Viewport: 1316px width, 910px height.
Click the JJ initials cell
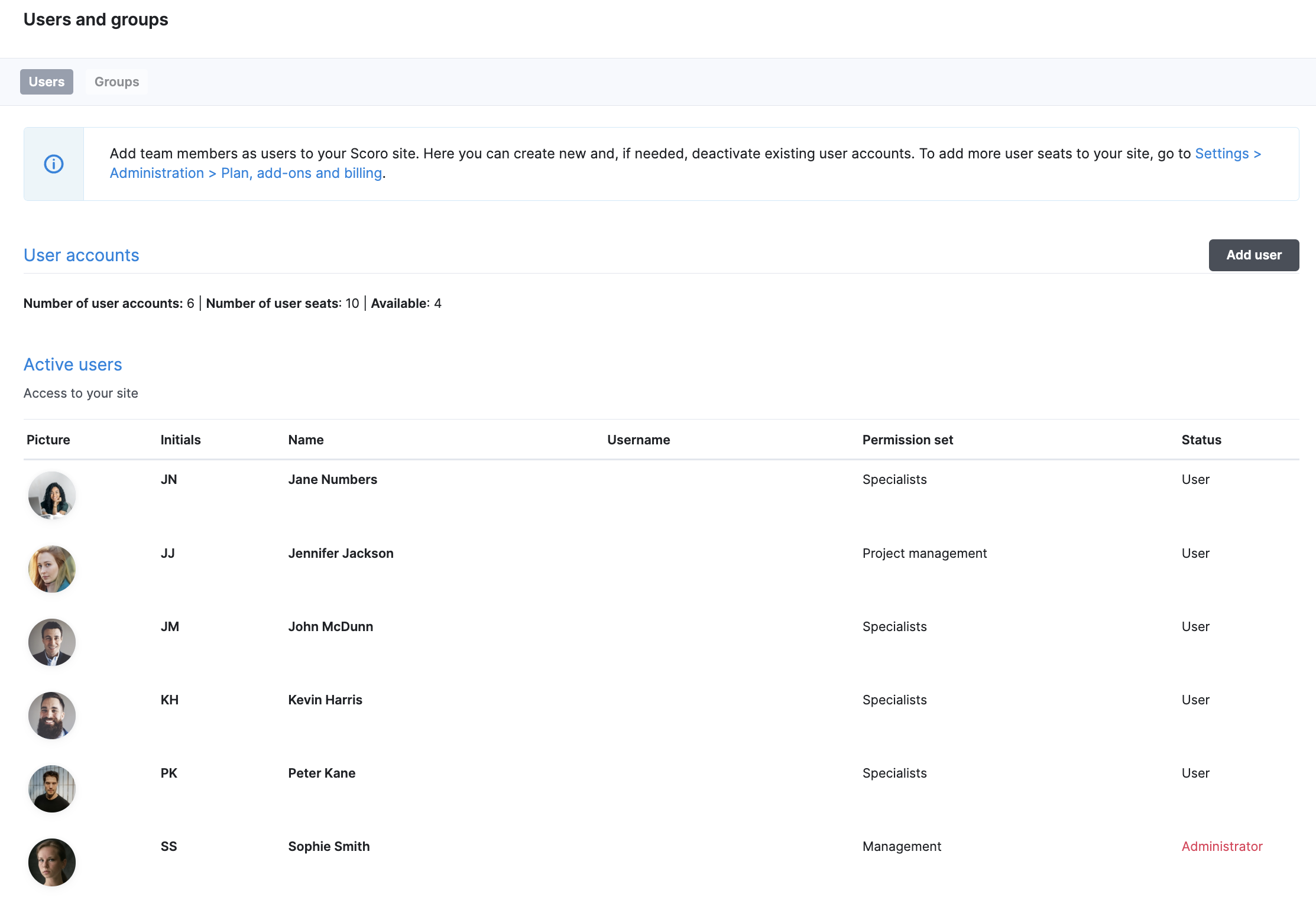(x=168, y=553)
